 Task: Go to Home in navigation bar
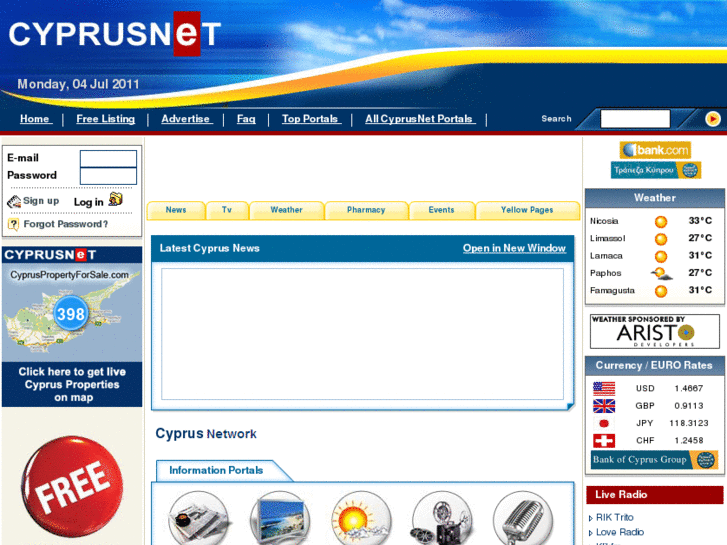click(35, 119)
